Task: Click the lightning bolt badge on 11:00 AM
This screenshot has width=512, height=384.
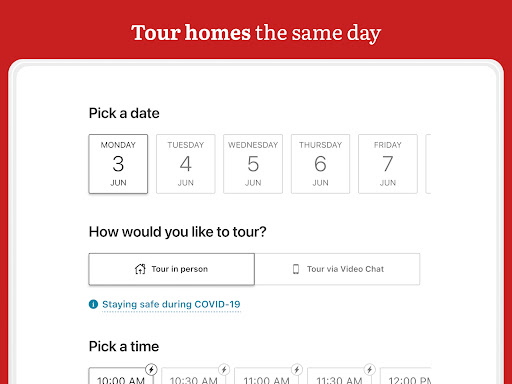Action: (x=297, y=369)
